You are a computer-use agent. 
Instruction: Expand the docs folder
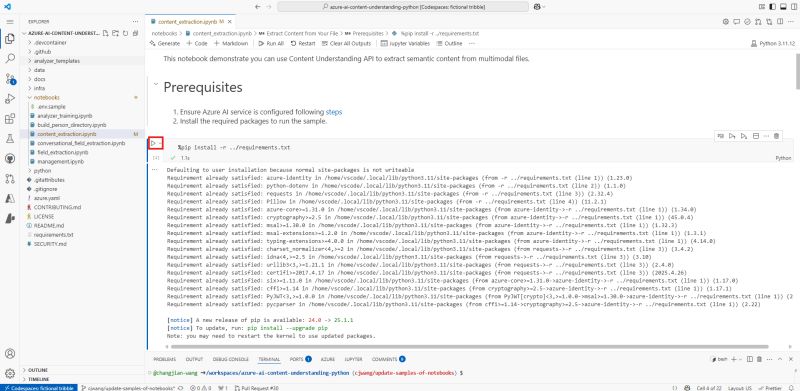(82, 79)
